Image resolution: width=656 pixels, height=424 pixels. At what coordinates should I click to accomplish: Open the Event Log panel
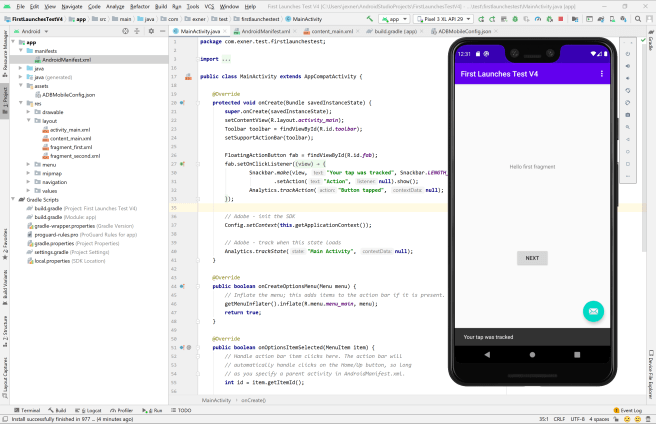click(x=628, y=410)
